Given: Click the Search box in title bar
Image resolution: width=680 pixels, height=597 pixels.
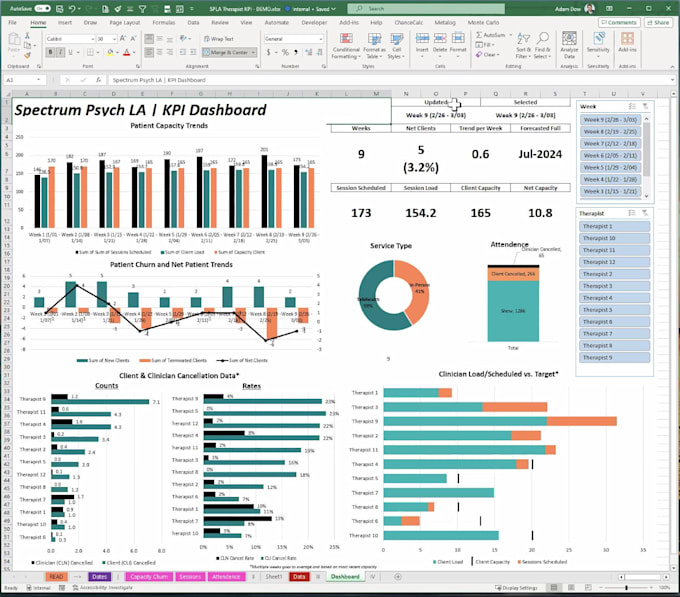Looking at the screenshot, I should pyautogui.click(x=427, y=9).
